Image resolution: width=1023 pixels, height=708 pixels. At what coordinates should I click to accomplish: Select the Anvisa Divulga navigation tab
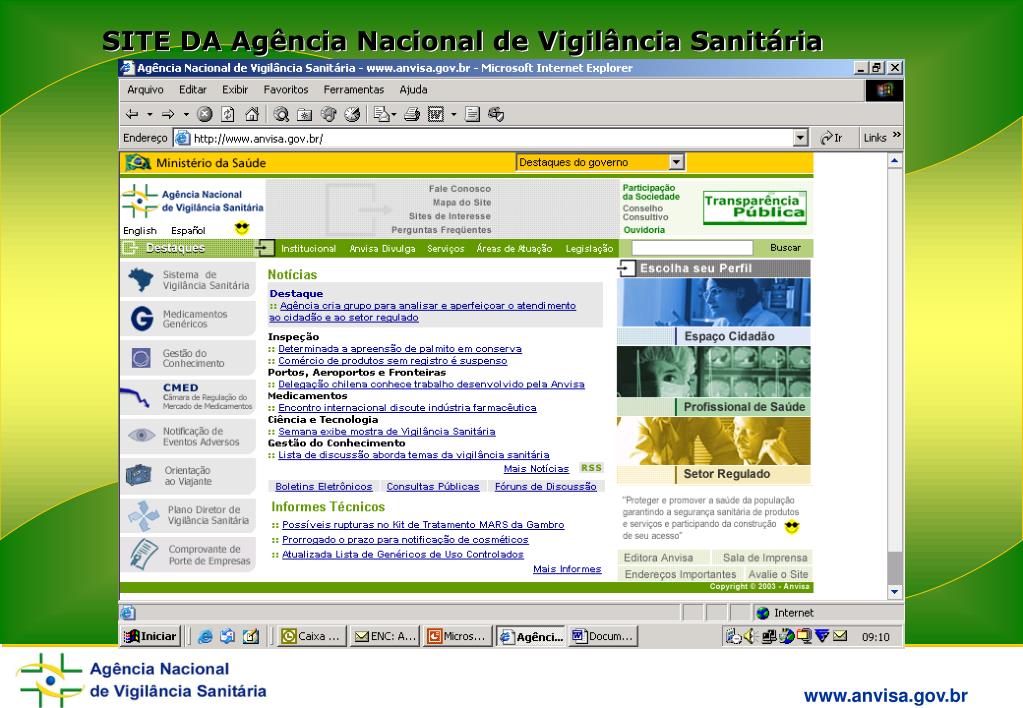click(x=382, y=249)
